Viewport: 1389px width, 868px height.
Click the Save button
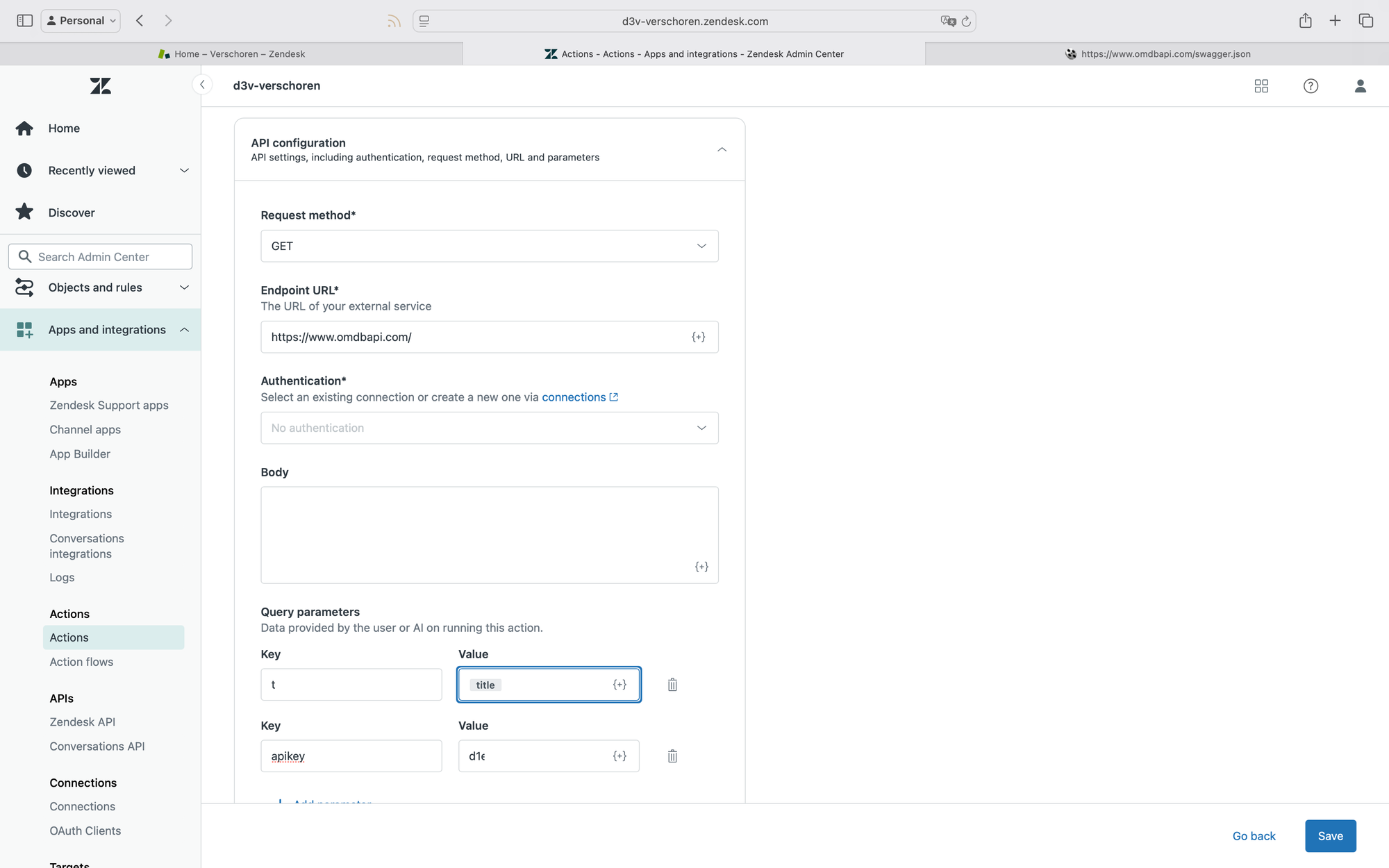point(1330,836)
